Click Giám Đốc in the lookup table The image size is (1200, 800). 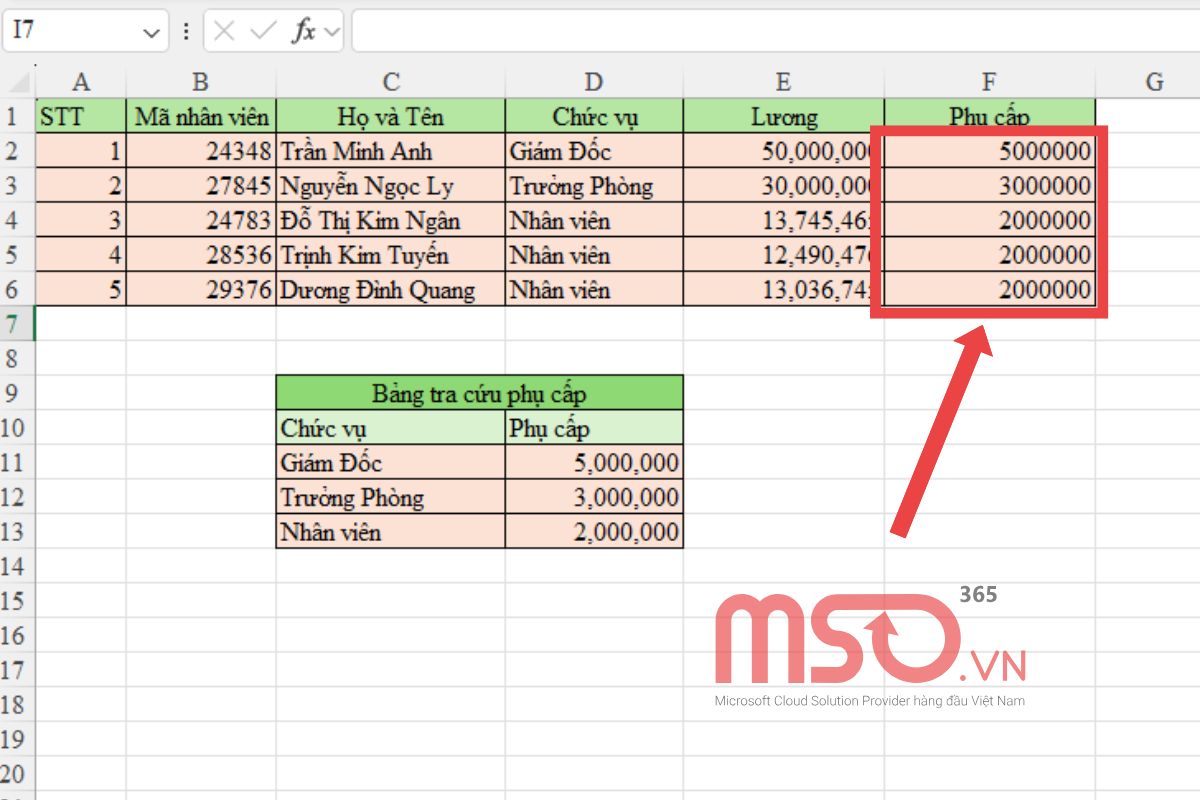click(391, 462)
